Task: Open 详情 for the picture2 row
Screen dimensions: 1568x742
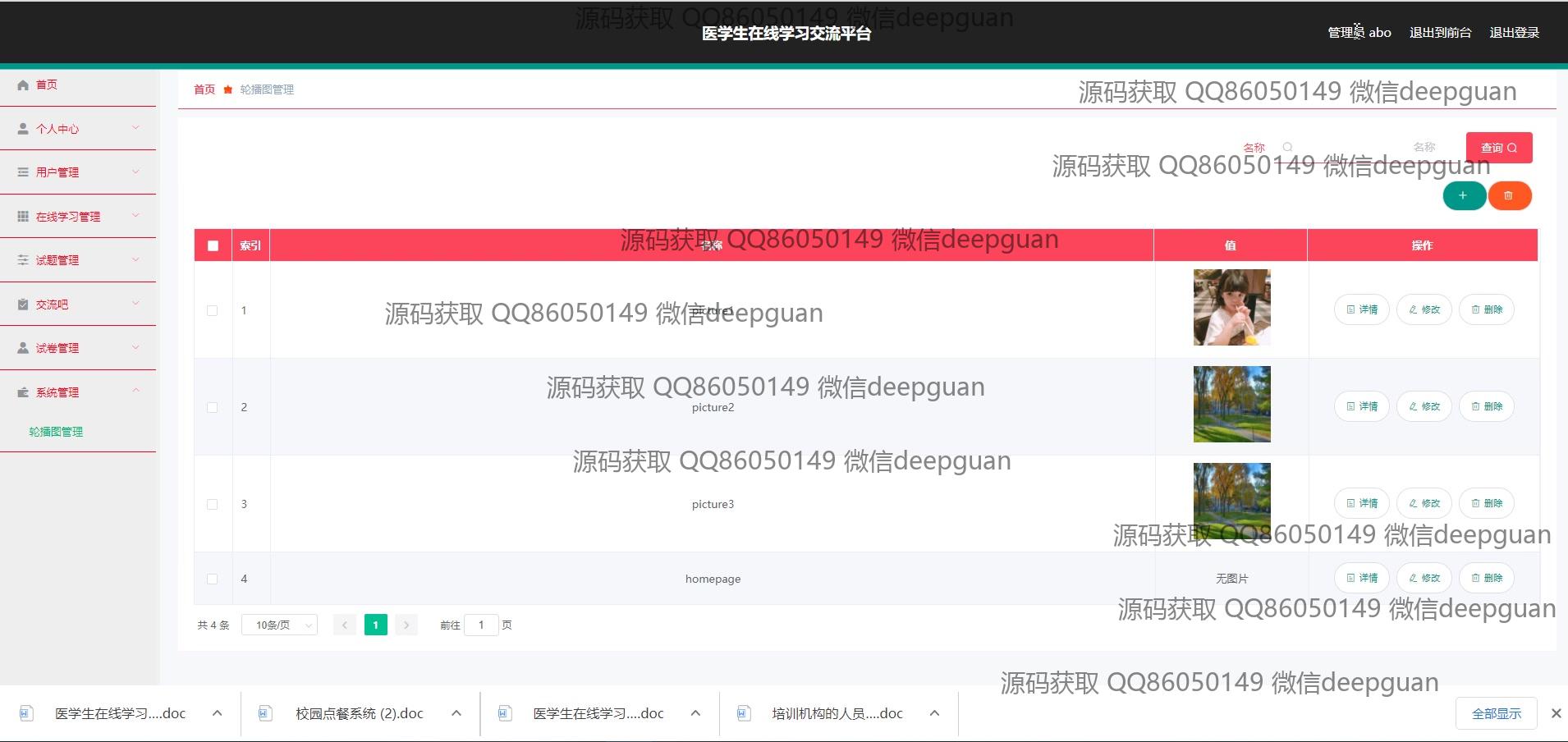Action: pos(1362,406)
